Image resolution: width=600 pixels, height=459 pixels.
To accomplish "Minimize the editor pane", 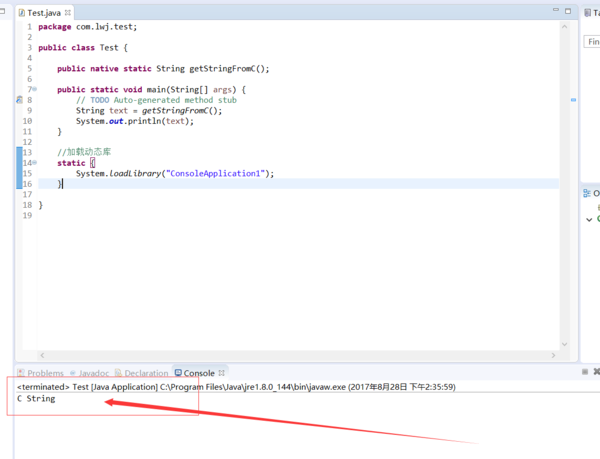I will click(x=556, y=10).
